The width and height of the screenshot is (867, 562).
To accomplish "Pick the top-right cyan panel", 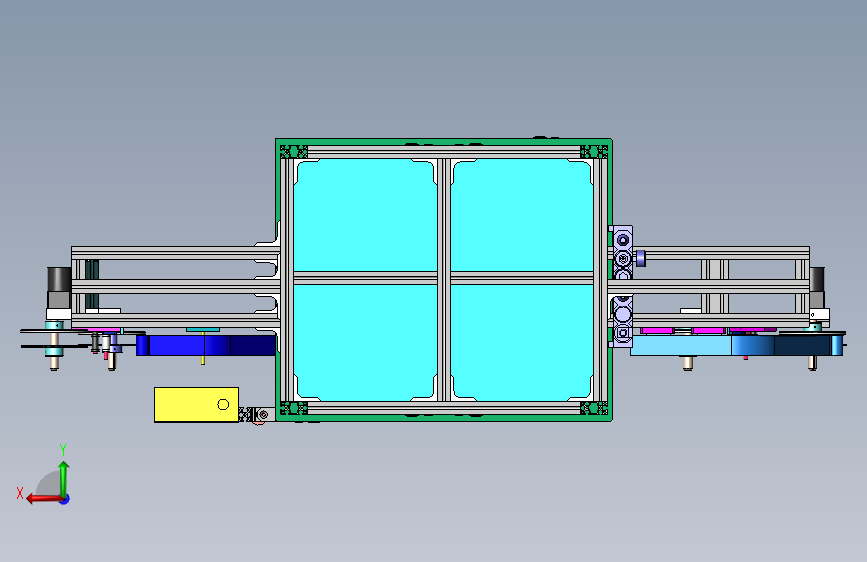I will [521, 216].
